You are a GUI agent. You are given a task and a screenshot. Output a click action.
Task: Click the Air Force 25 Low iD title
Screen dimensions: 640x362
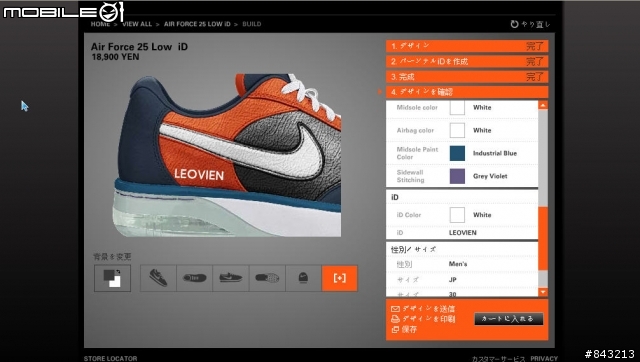tap(139, 47)
